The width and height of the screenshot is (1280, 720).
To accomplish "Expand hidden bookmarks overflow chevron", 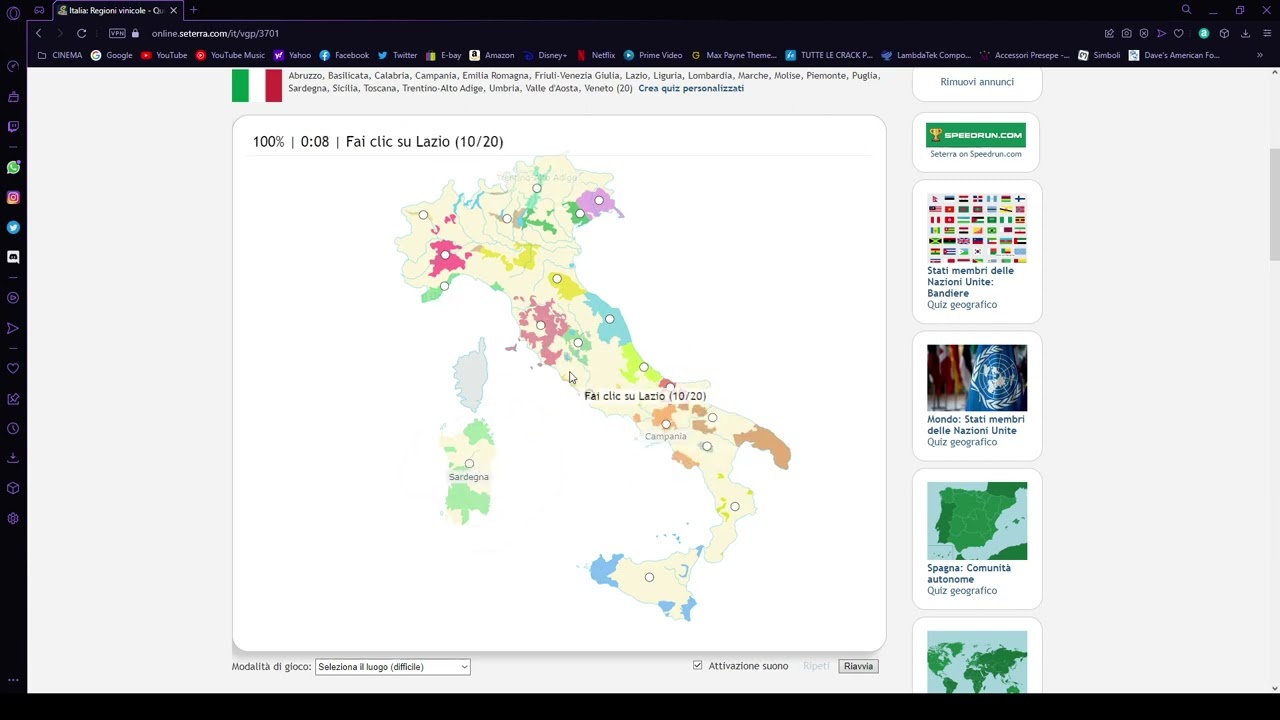I will coord(1259,55).
